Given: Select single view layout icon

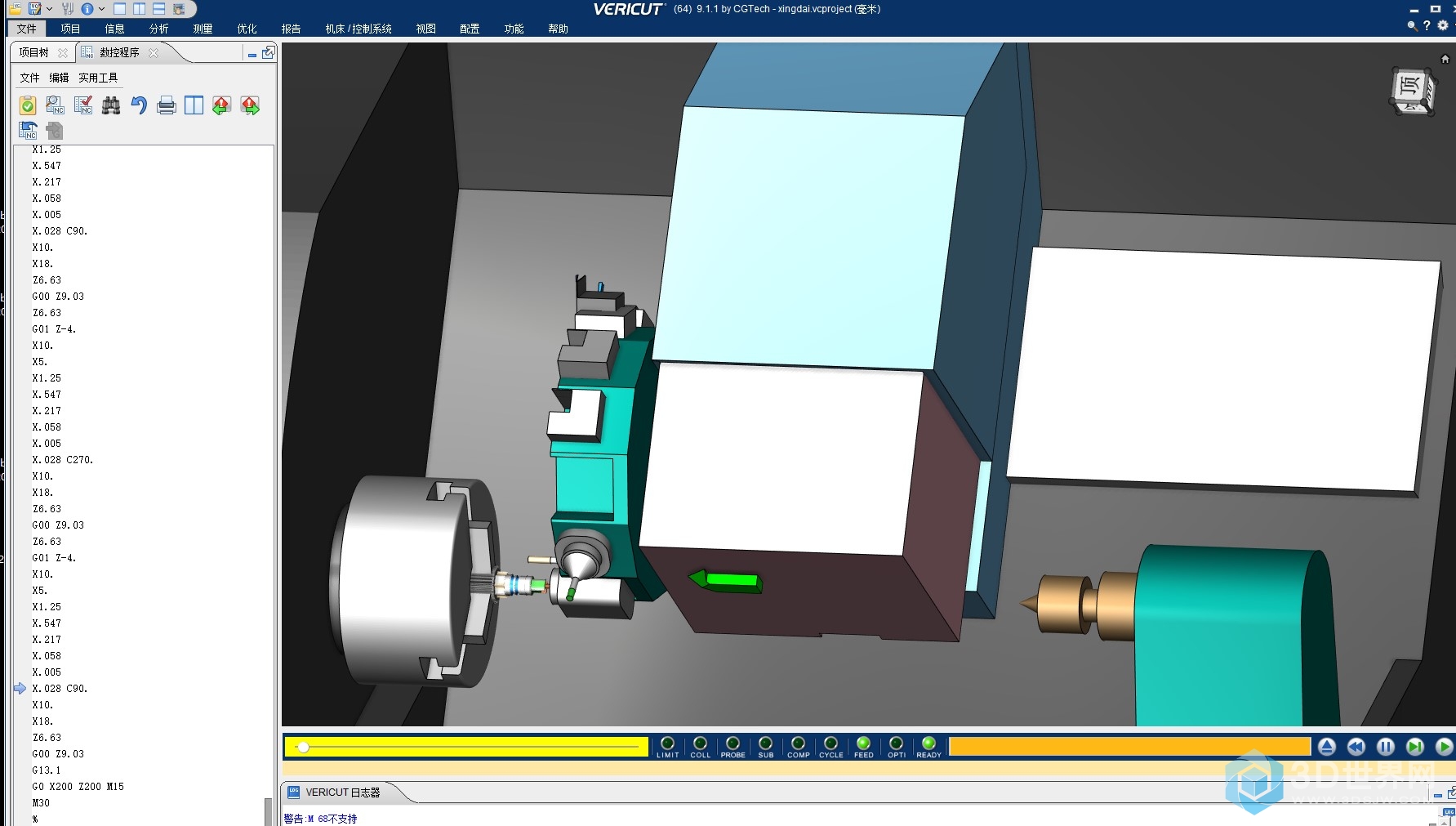Looking at the screenshot, I should (x=120, y=9).
